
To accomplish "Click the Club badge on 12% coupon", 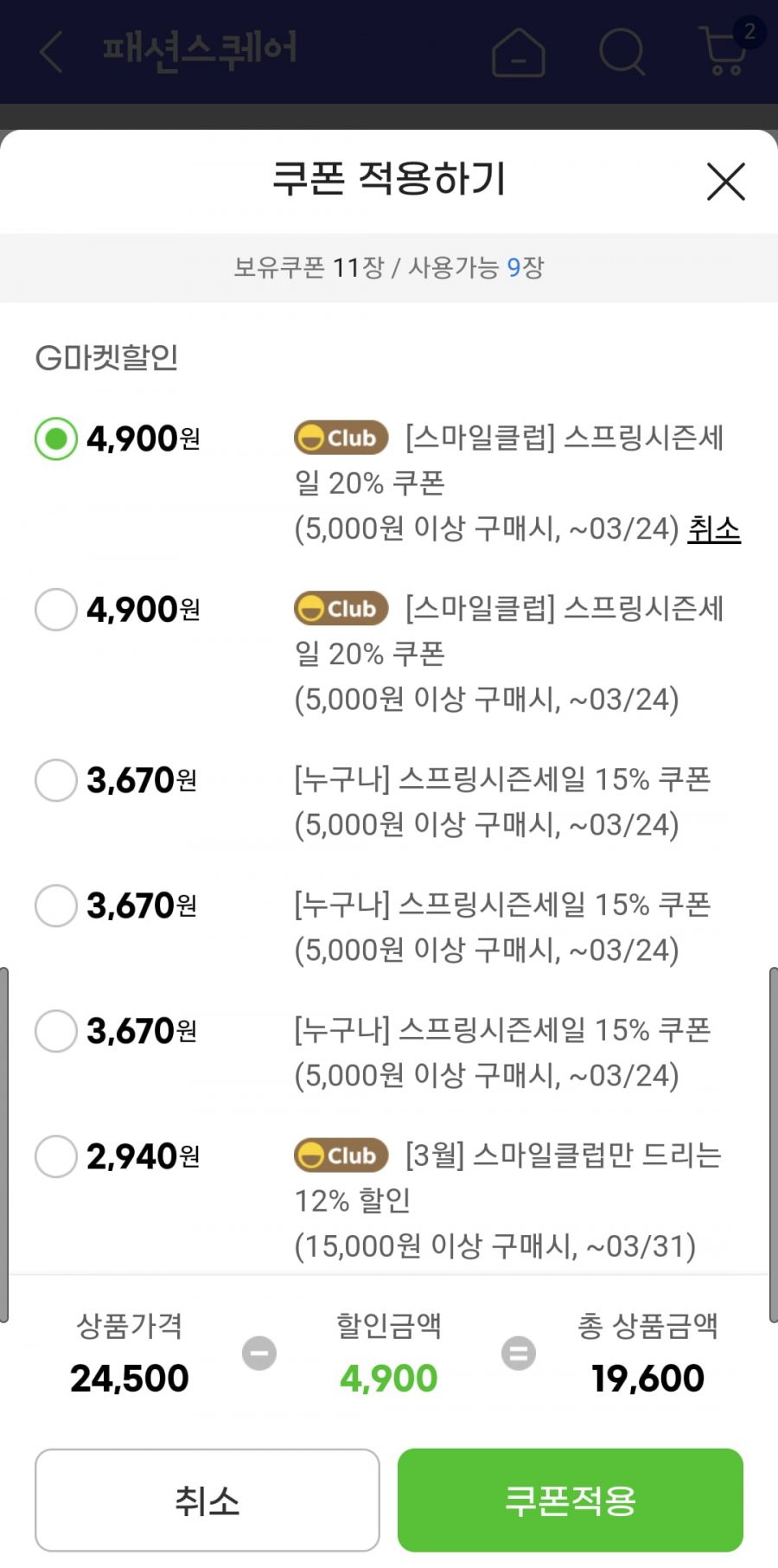I will [341, 1155].
